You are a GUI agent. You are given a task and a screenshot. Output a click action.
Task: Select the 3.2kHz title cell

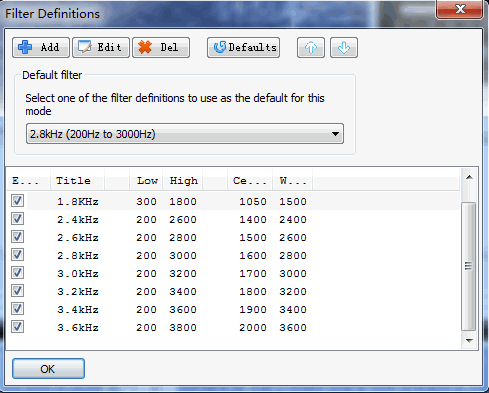coord(78,292)
